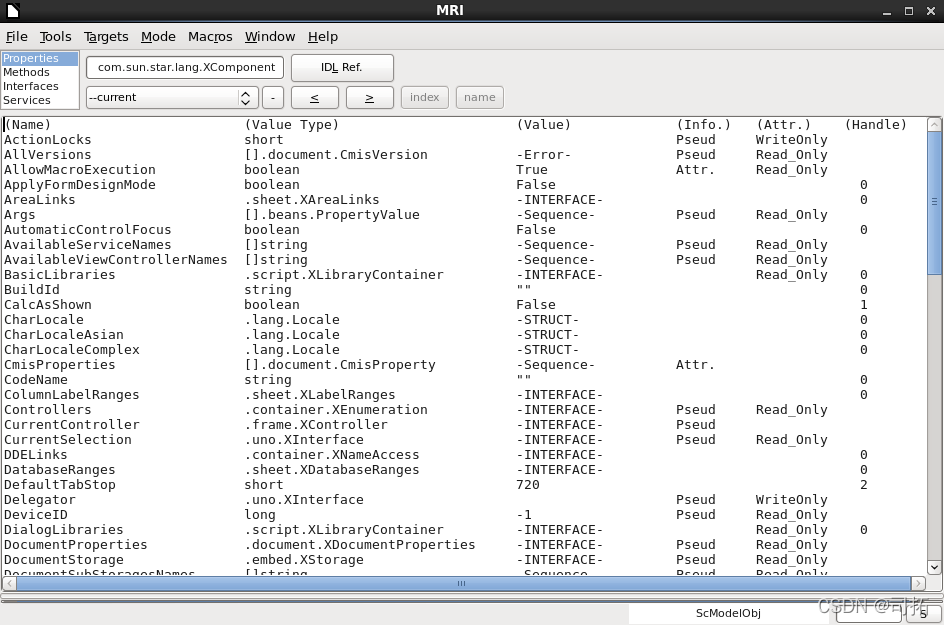Maximize the MRI window
Image resolution: width=944 pixels, height=625 pixels.
pyautogui.click(x=909, y=11)
